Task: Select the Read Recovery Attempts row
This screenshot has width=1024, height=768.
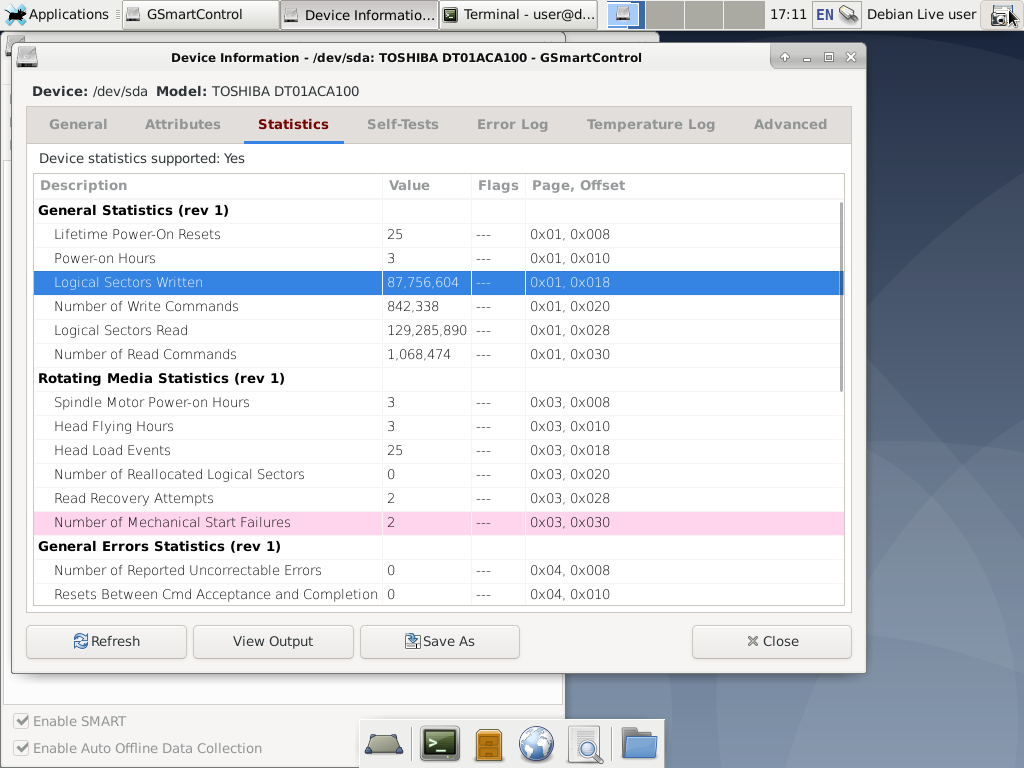Action: point(439,498)
